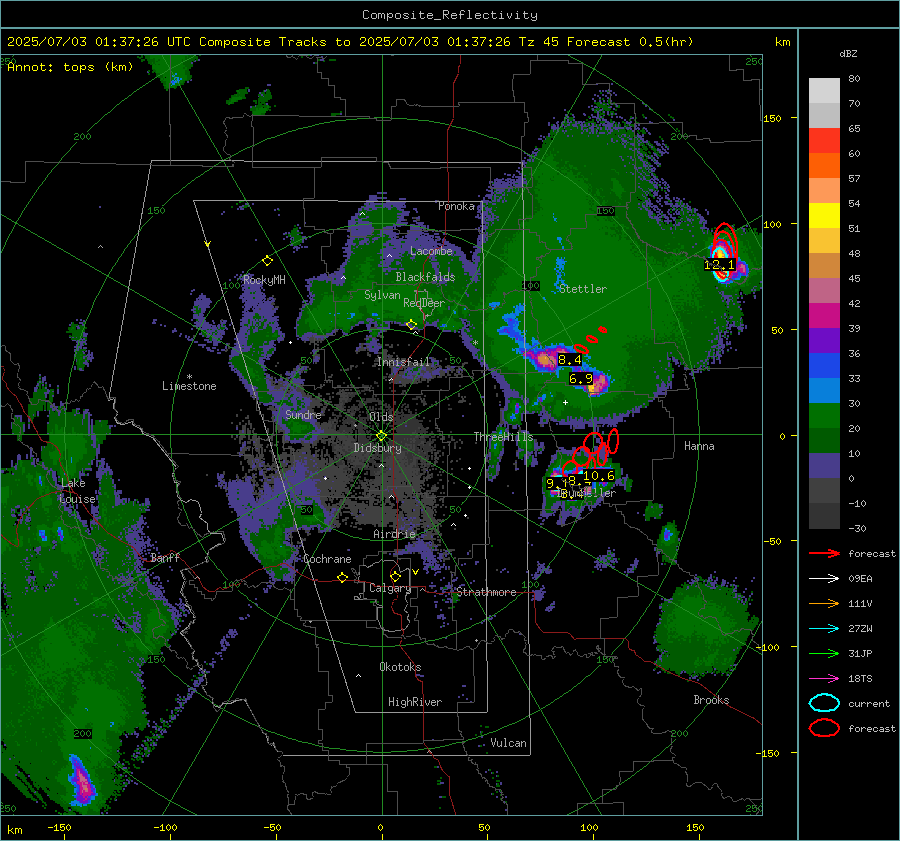Click the Banff label on map
Screen dimensions: 900x841
tap(165, 557)
